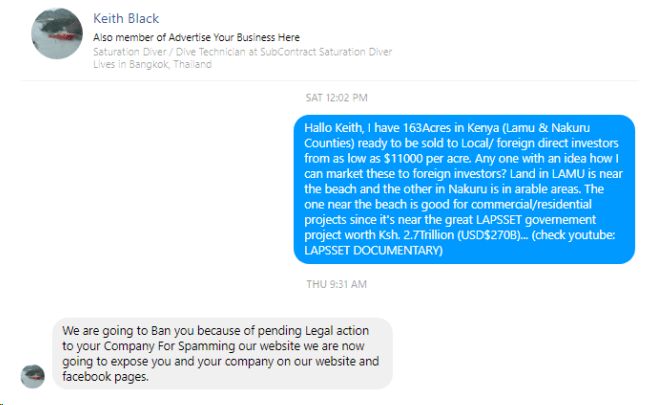651x405 pixels.
Task: Select the blue sent message bubble
Action: tap(464, 189)
